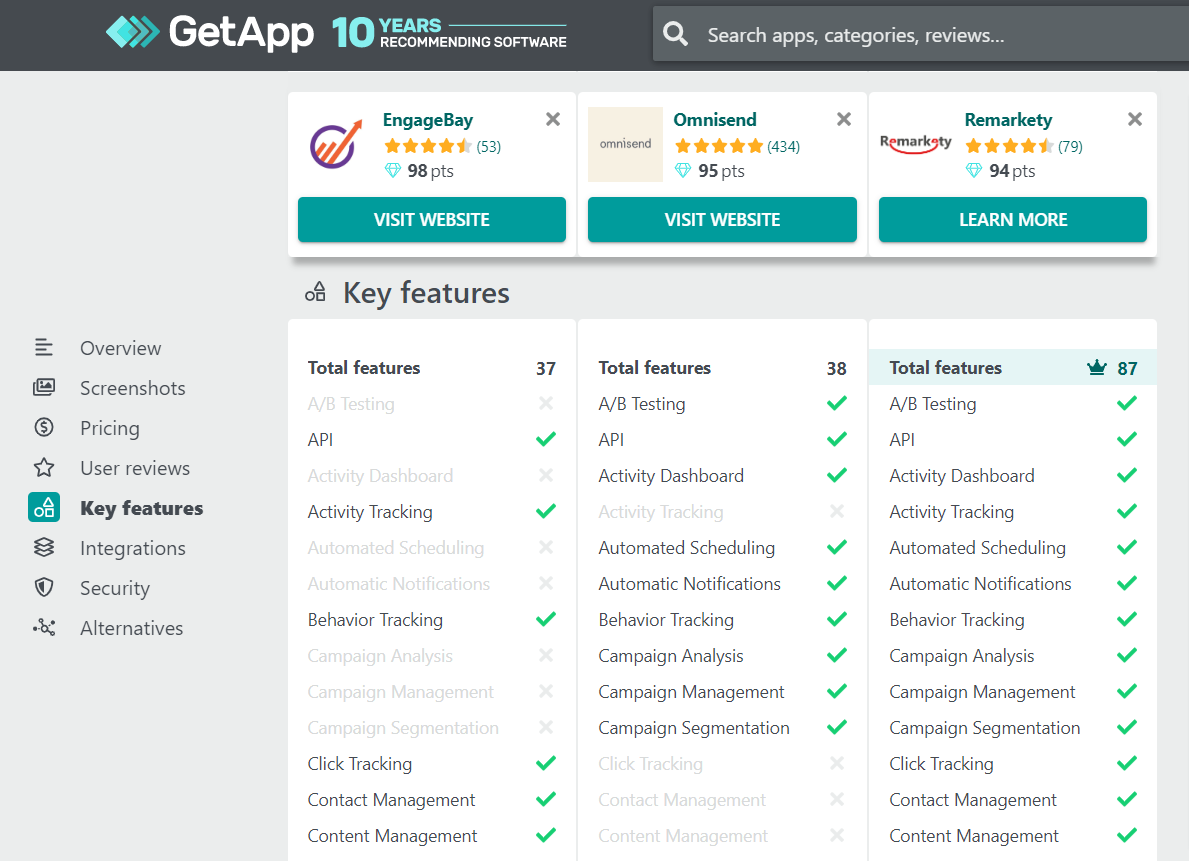Go to the Security section

point(115,589)
